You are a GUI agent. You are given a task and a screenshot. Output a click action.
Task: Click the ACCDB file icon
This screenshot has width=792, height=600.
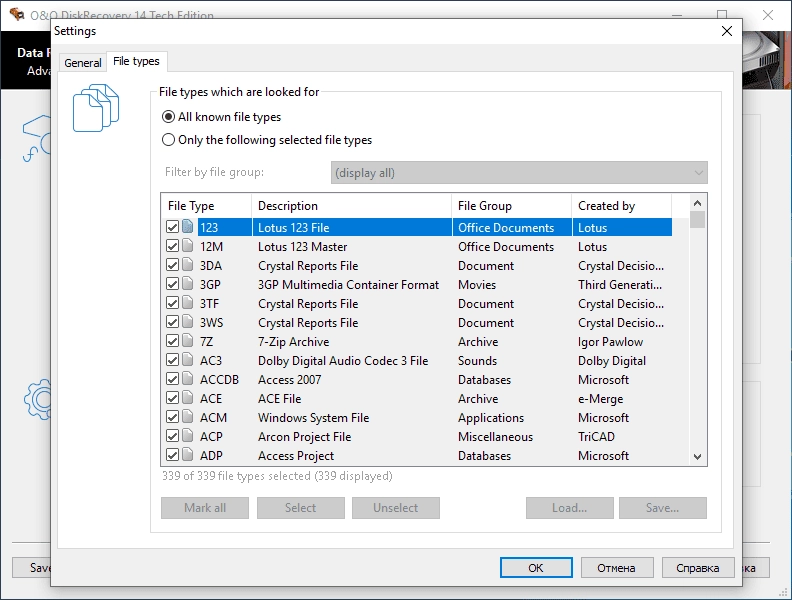[187, 378]
